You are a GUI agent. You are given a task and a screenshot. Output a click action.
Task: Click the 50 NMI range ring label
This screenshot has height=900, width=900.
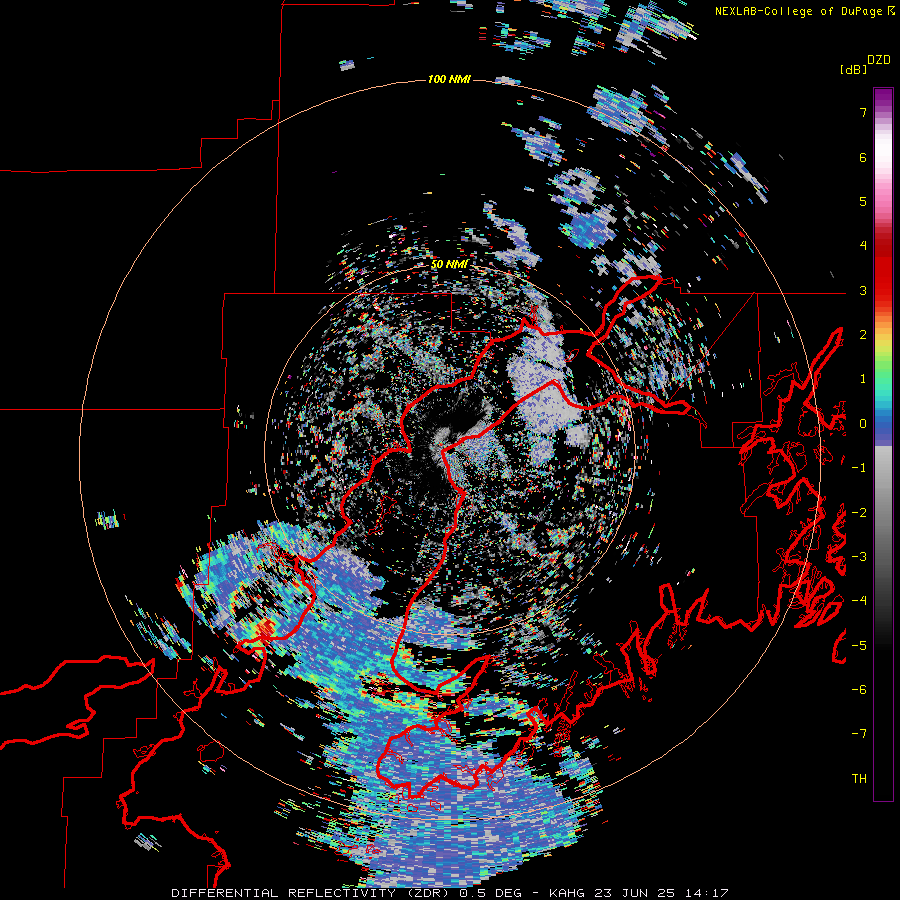point(449,265)
